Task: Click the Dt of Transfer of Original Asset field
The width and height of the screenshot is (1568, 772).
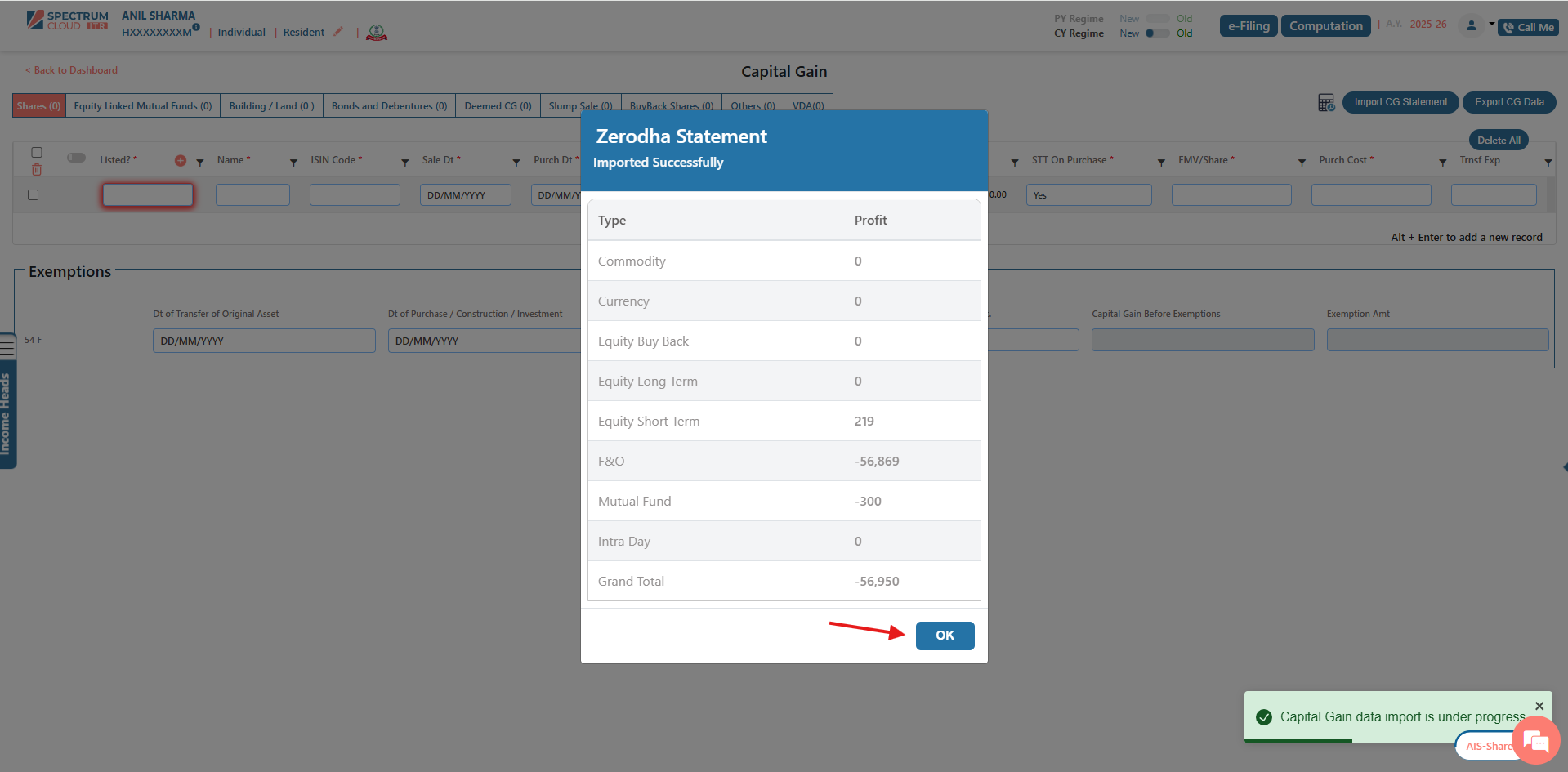Action: (x=264, y=341)
